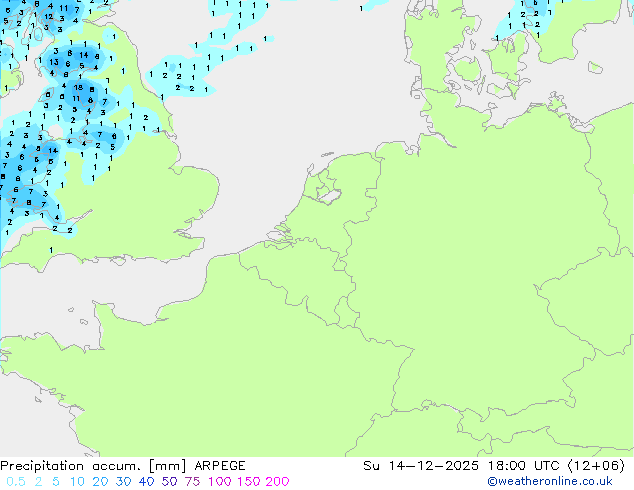
Task: Click the 13 mm precipitation value on map
Action: pos(54,62)
